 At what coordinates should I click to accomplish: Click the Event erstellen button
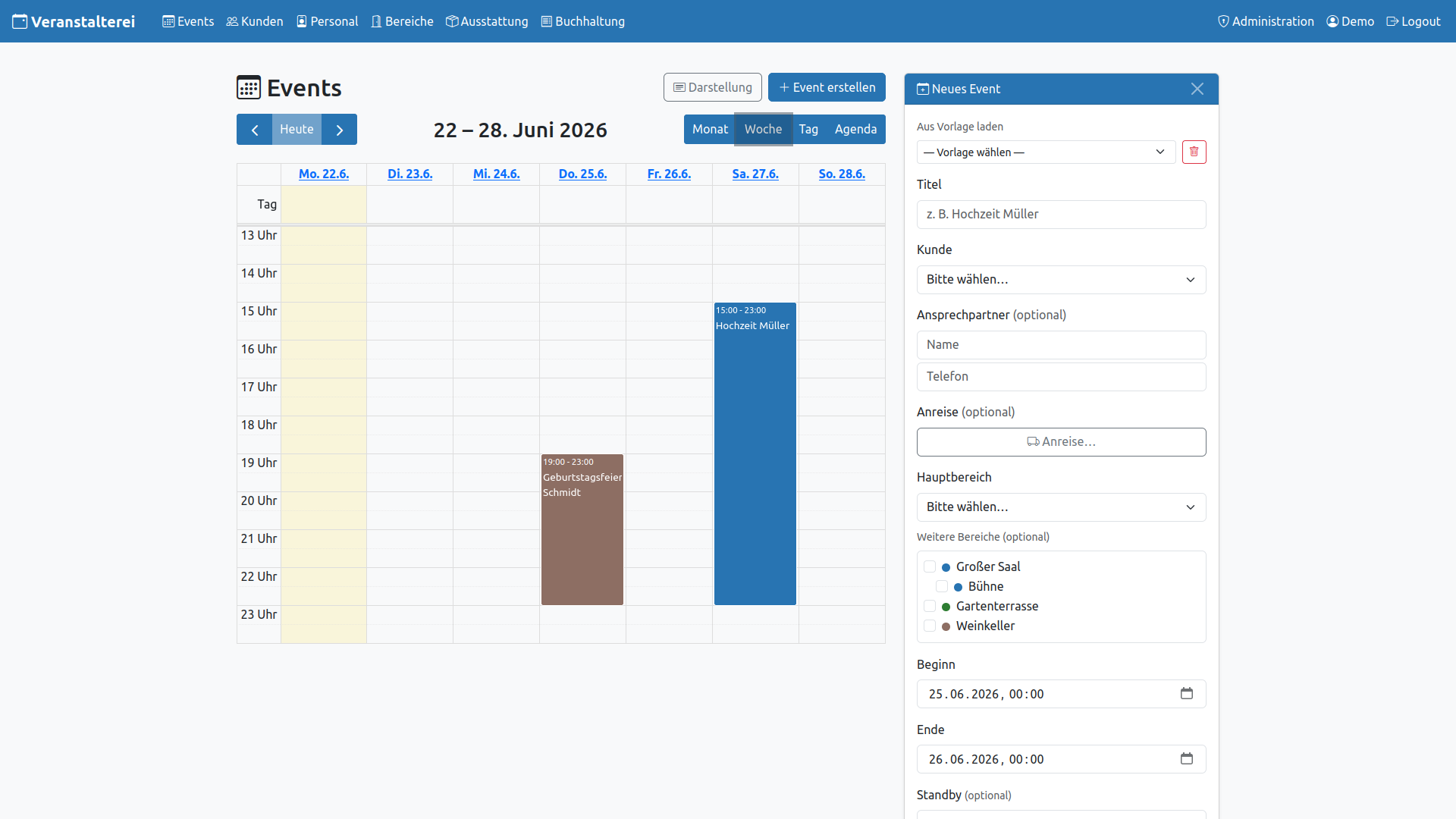click(x=827, y=87)
